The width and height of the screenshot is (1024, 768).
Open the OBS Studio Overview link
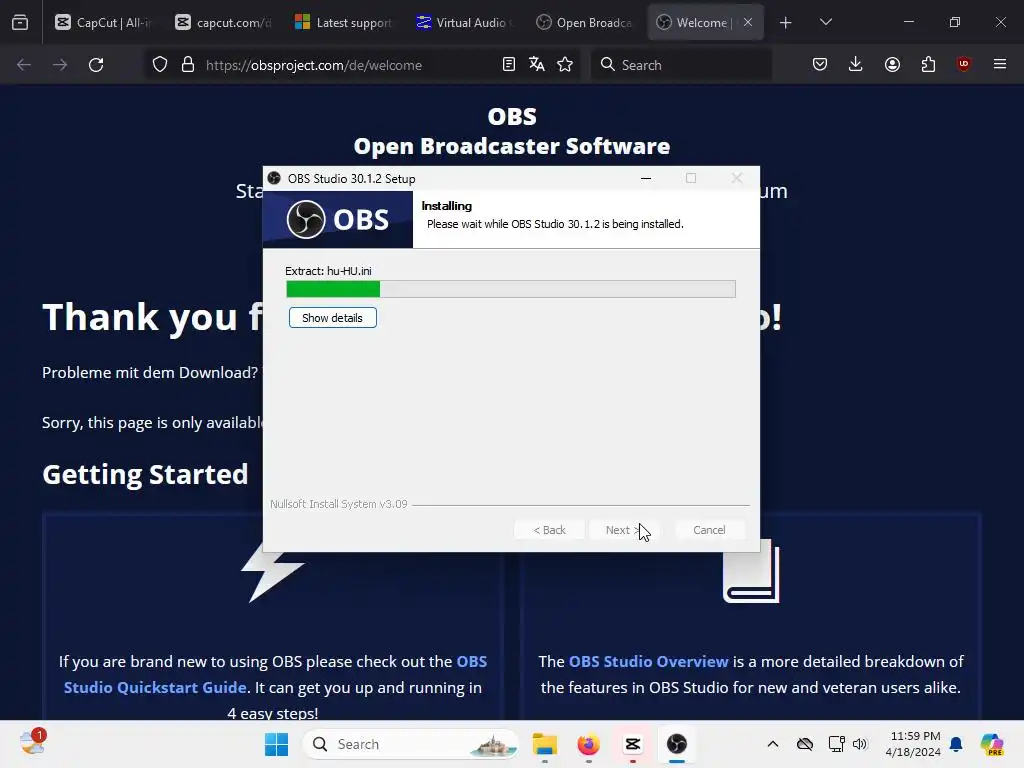[x=648, y=662]
